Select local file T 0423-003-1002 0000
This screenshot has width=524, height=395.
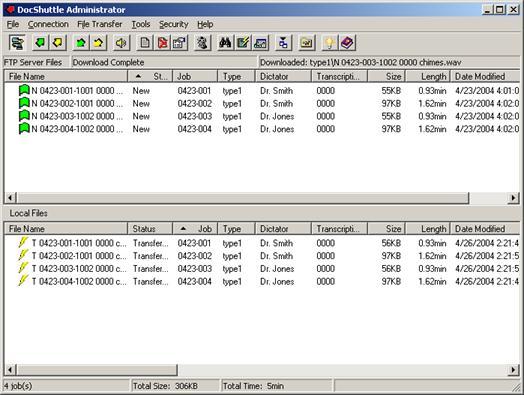tap(79, 268)
